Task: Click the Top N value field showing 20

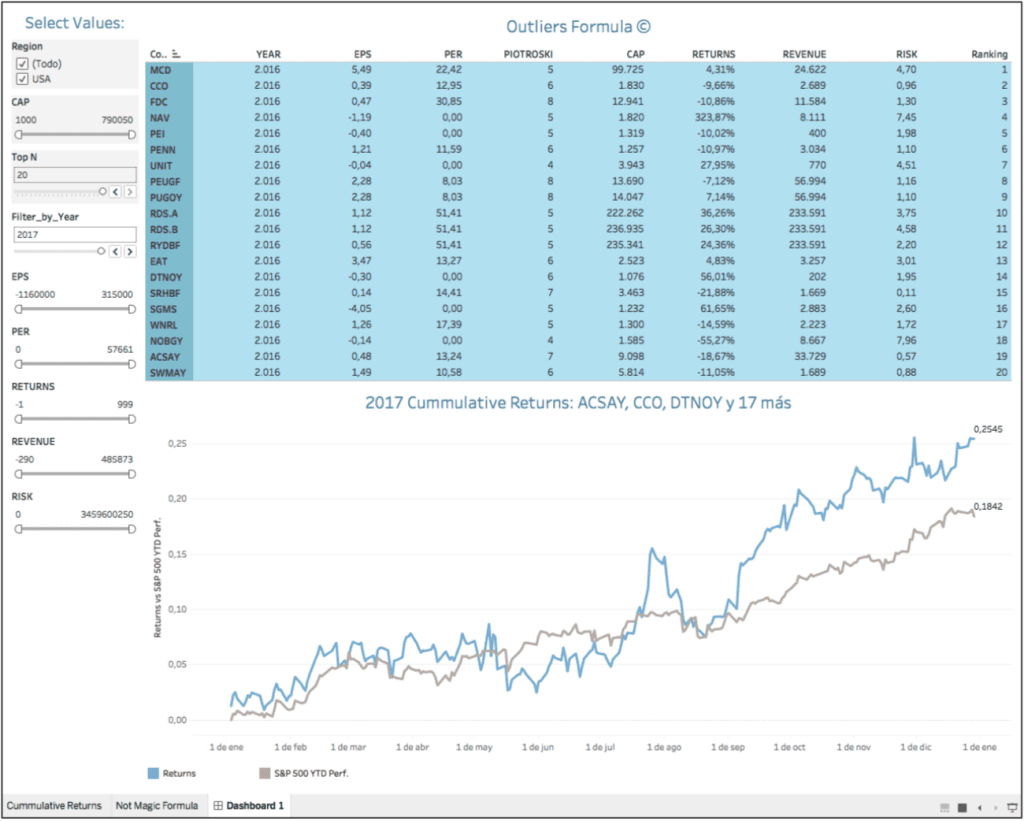Action: coord(75,175)
